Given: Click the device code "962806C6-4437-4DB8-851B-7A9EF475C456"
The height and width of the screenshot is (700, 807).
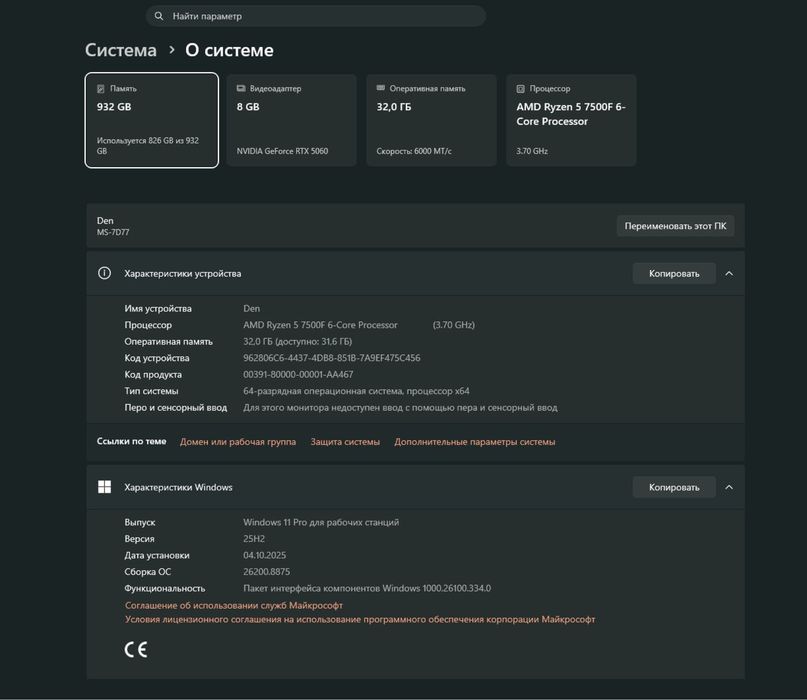Looking at the screenshot, I should (x=331, y=358).
